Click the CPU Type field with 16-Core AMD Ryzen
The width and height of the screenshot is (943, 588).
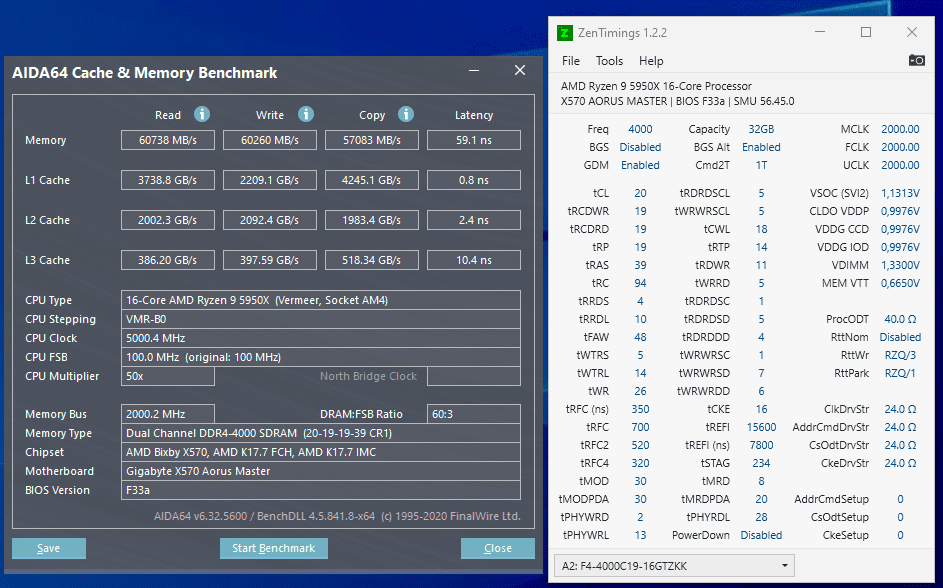(321, 300)
